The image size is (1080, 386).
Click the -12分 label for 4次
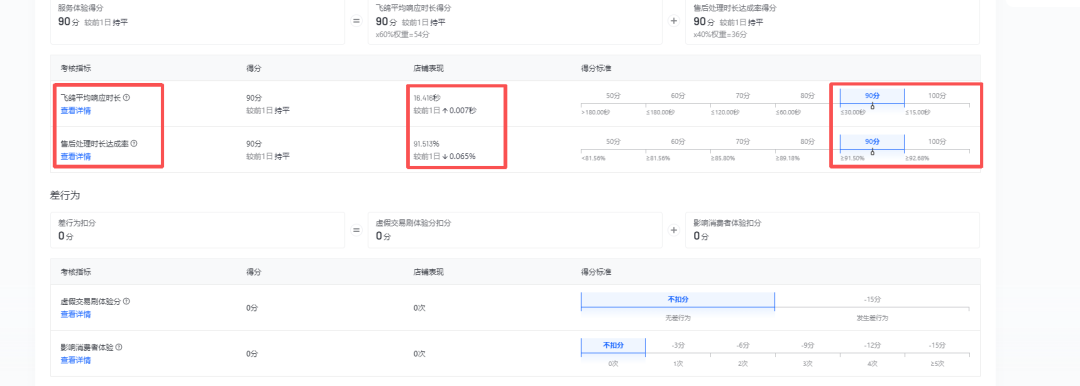tap(872, 345)
